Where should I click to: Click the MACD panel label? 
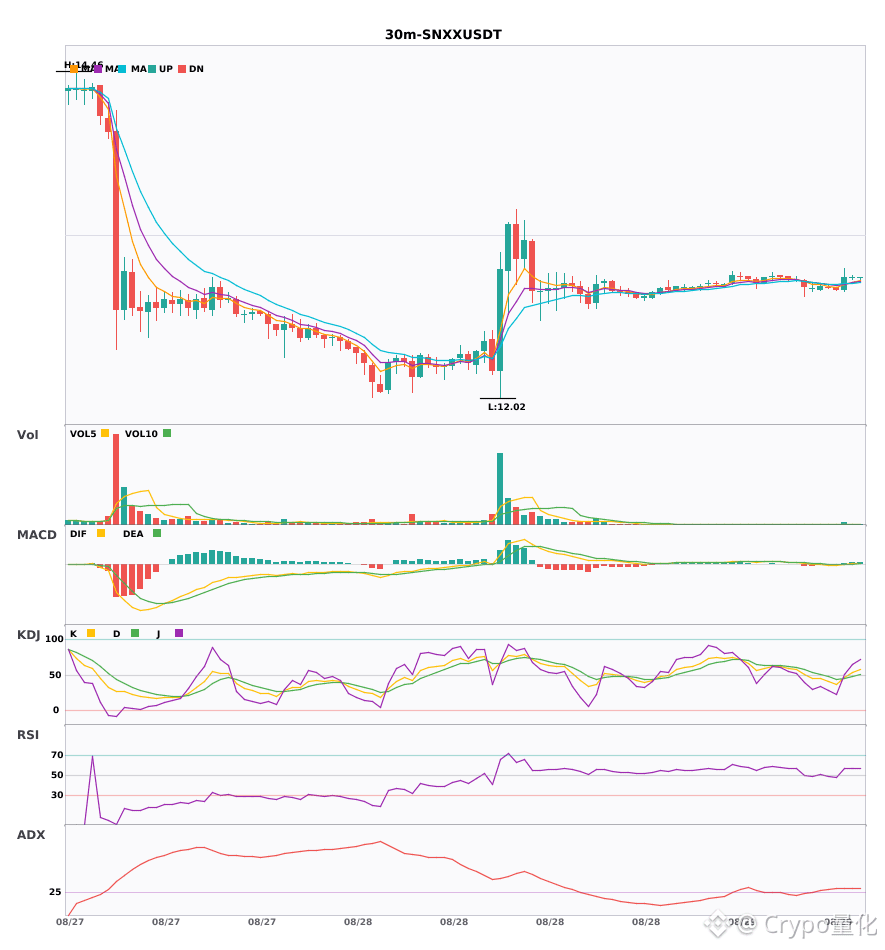[36, 535]
